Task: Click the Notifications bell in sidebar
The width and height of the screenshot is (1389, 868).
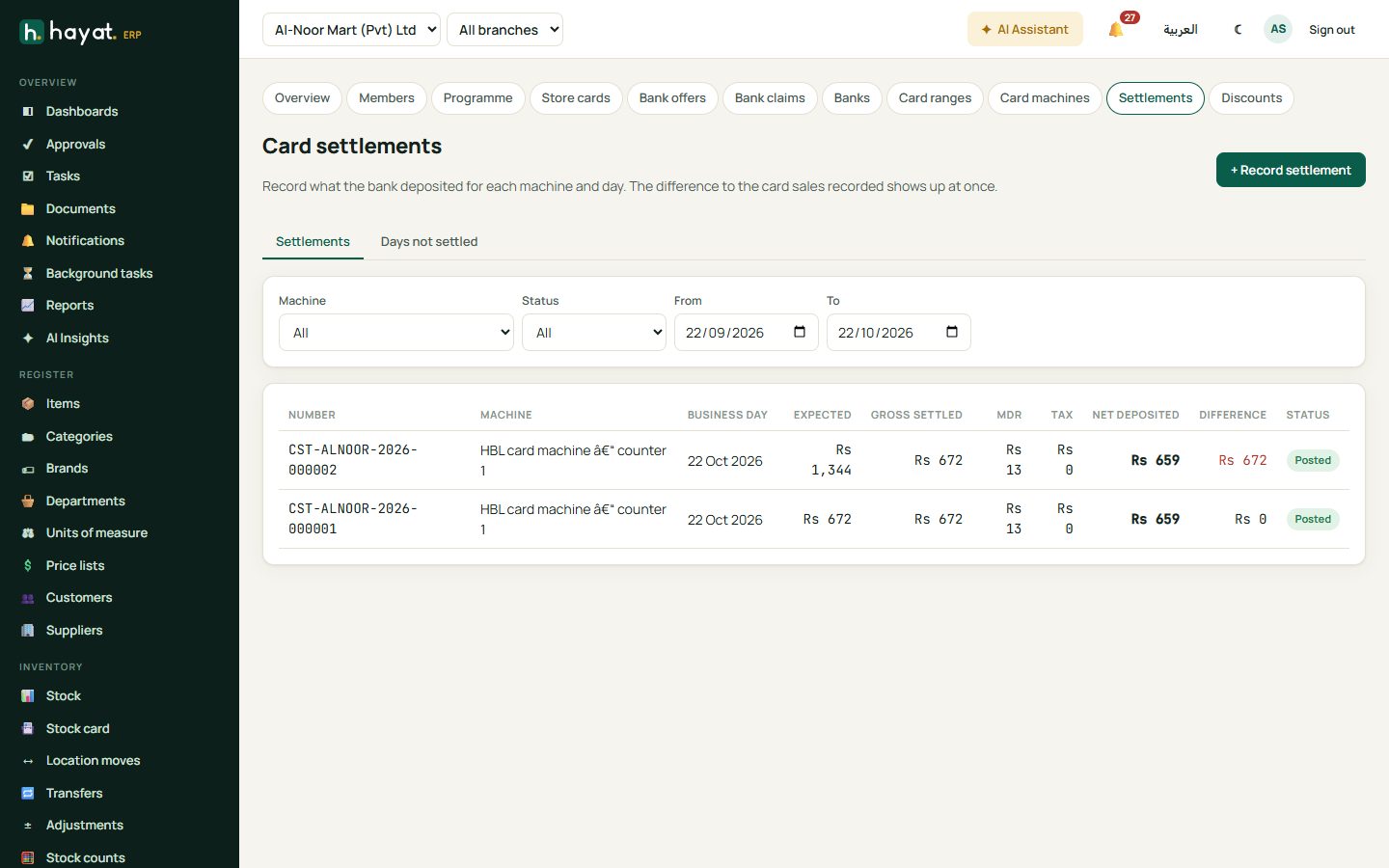Action: [x=28, y=241]
